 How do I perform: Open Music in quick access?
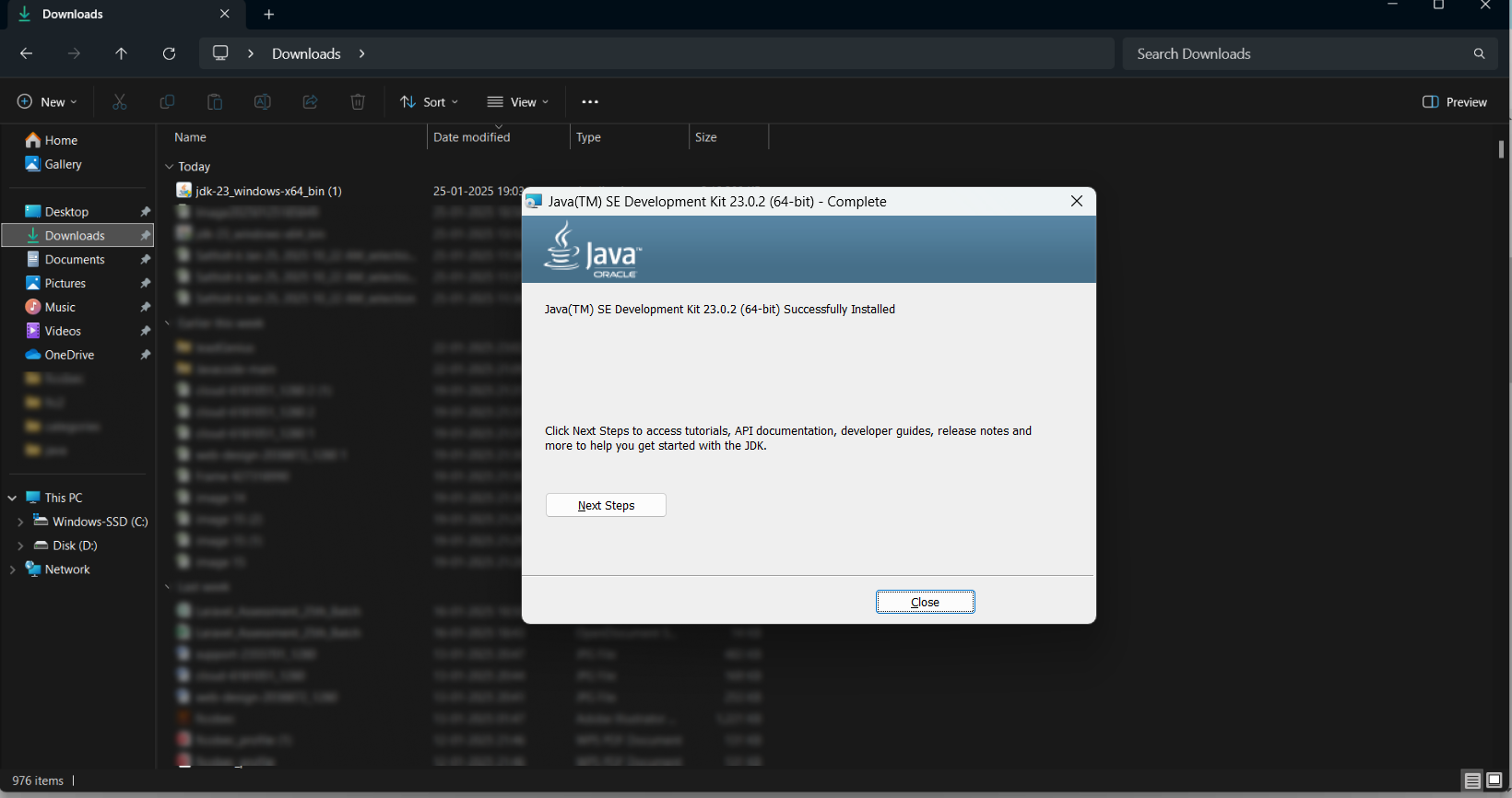point(60,308)
